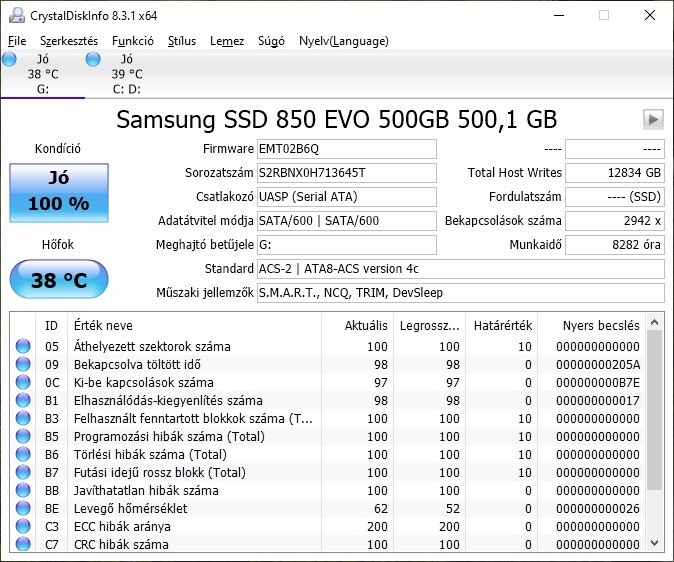Screen dimensions: 674x562
Task: Select attribute name Elhasználódás-kiegyenlítés száma
Action: point(168,401)
